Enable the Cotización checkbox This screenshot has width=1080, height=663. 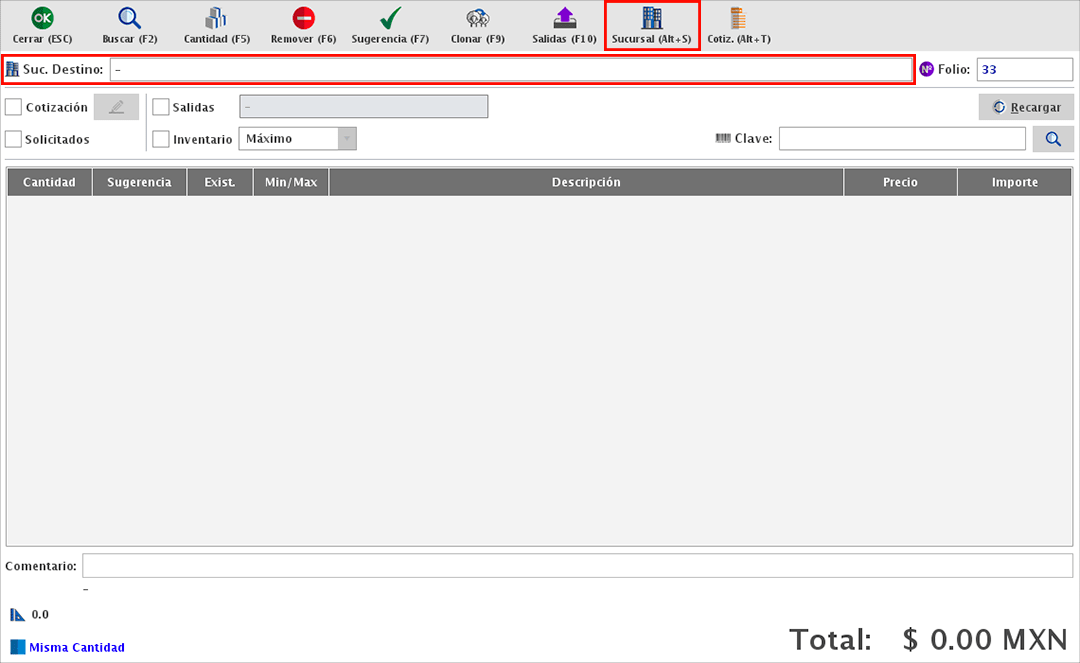click(14, 107)
